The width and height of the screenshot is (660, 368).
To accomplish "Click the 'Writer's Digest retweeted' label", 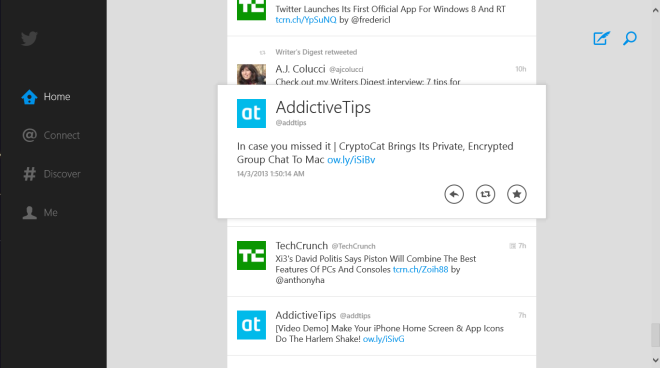I will [x=316, y=52].
